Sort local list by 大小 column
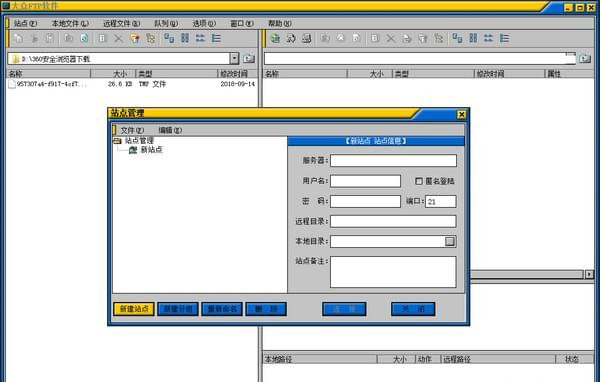 pyautogui.click(x=113, y=73)
